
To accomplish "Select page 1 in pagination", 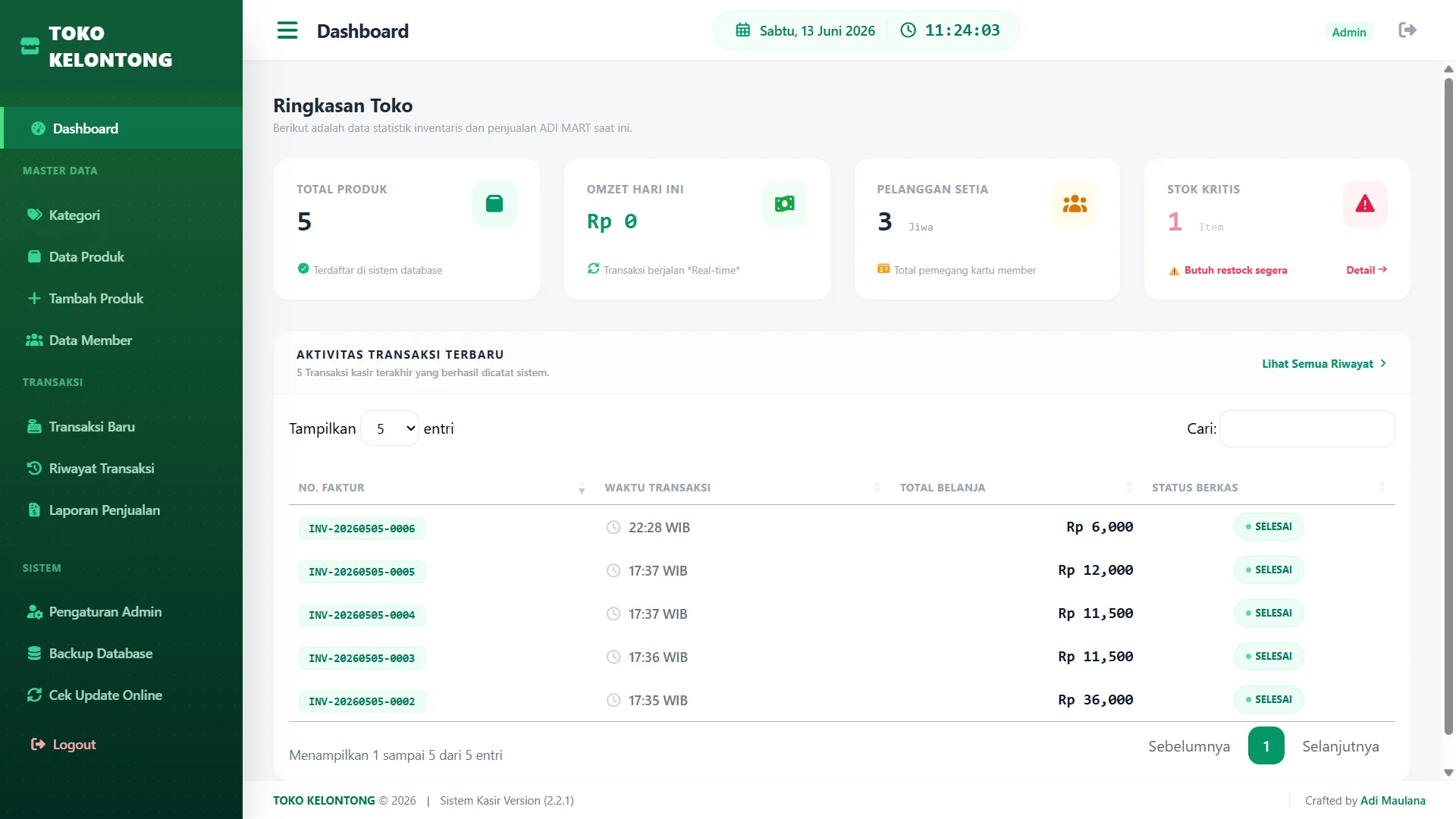I will click(1266, 746).
